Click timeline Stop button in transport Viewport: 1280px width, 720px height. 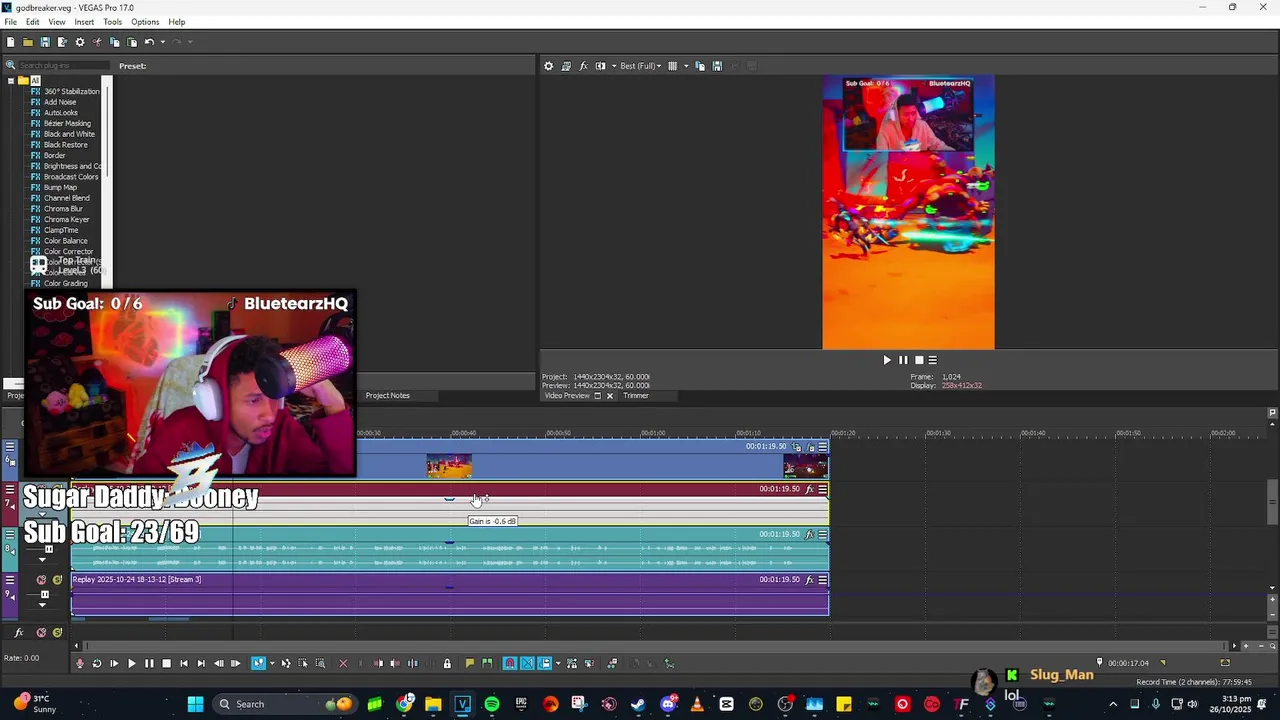click(166, 663)
